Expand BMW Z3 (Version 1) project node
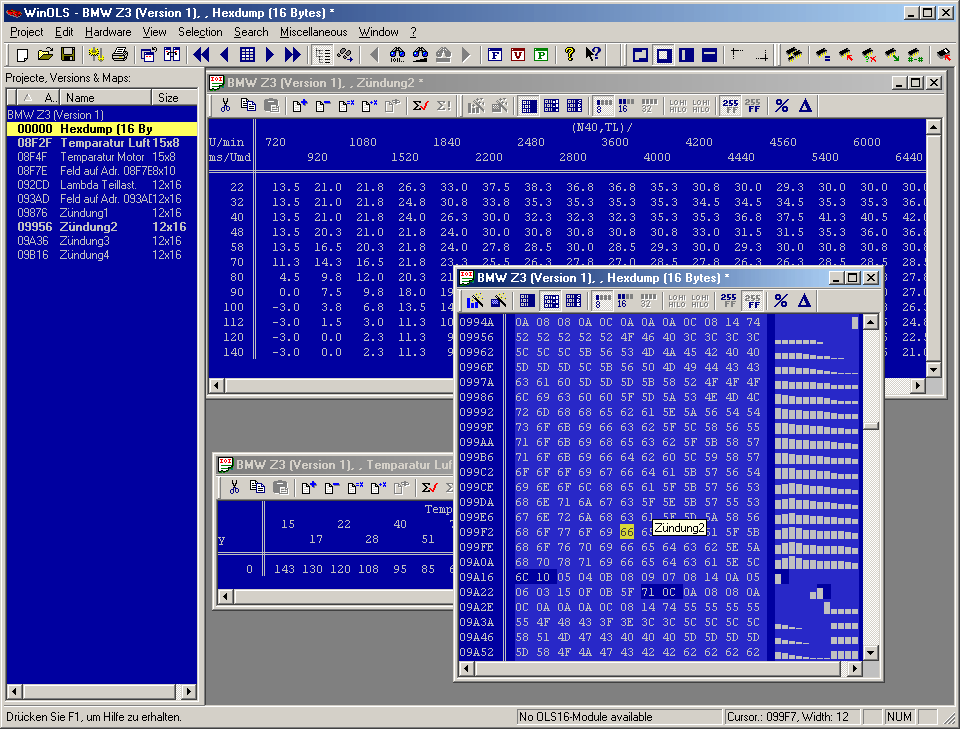Image resolution: width=960 pixels, height=729 pixels. pyautogui.click(x=56, y=115)
